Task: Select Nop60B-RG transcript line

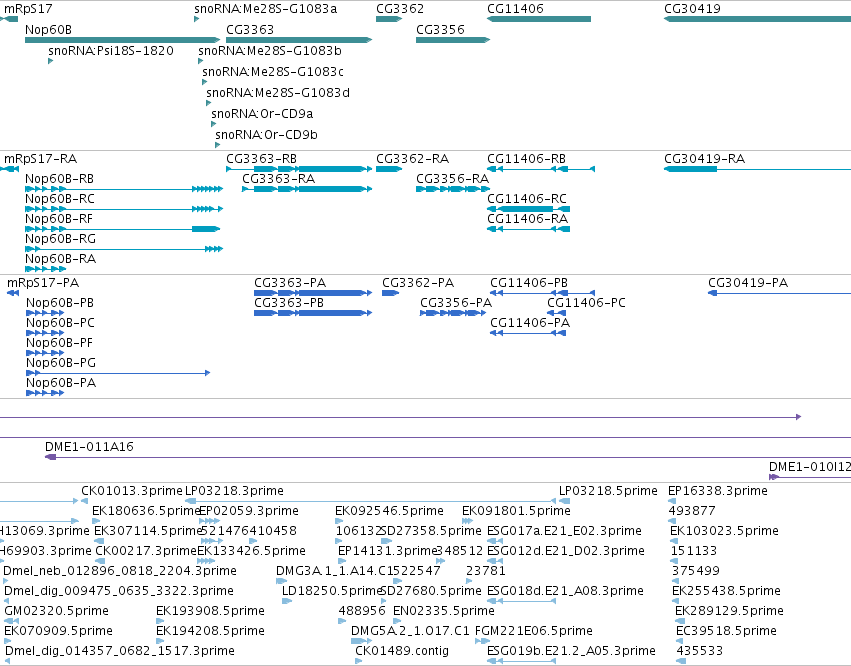Action: (x=124, y=249)
